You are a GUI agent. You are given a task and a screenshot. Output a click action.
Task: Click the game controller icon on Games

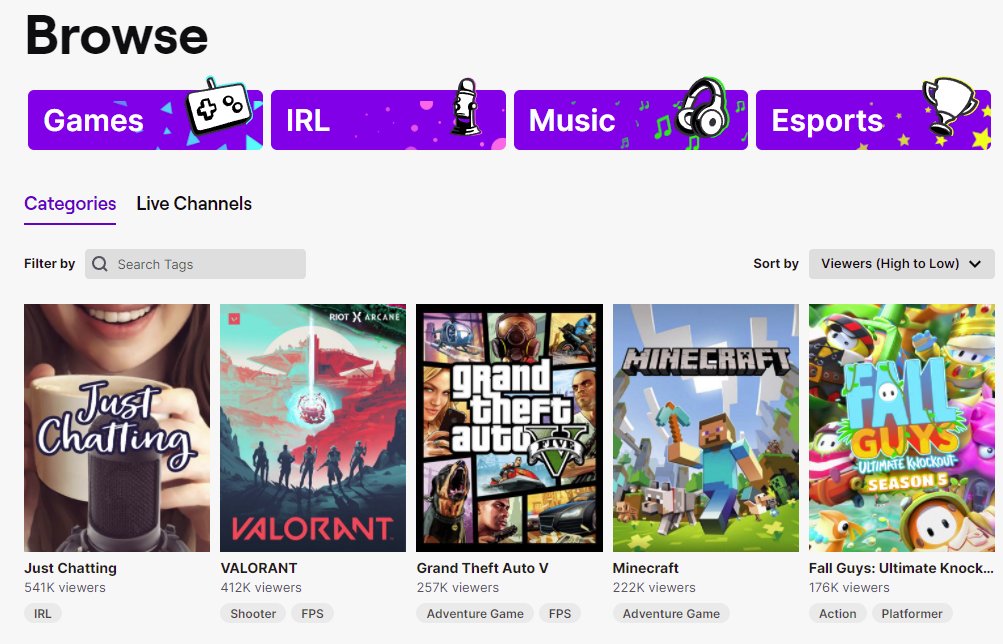tap(219, 105)
